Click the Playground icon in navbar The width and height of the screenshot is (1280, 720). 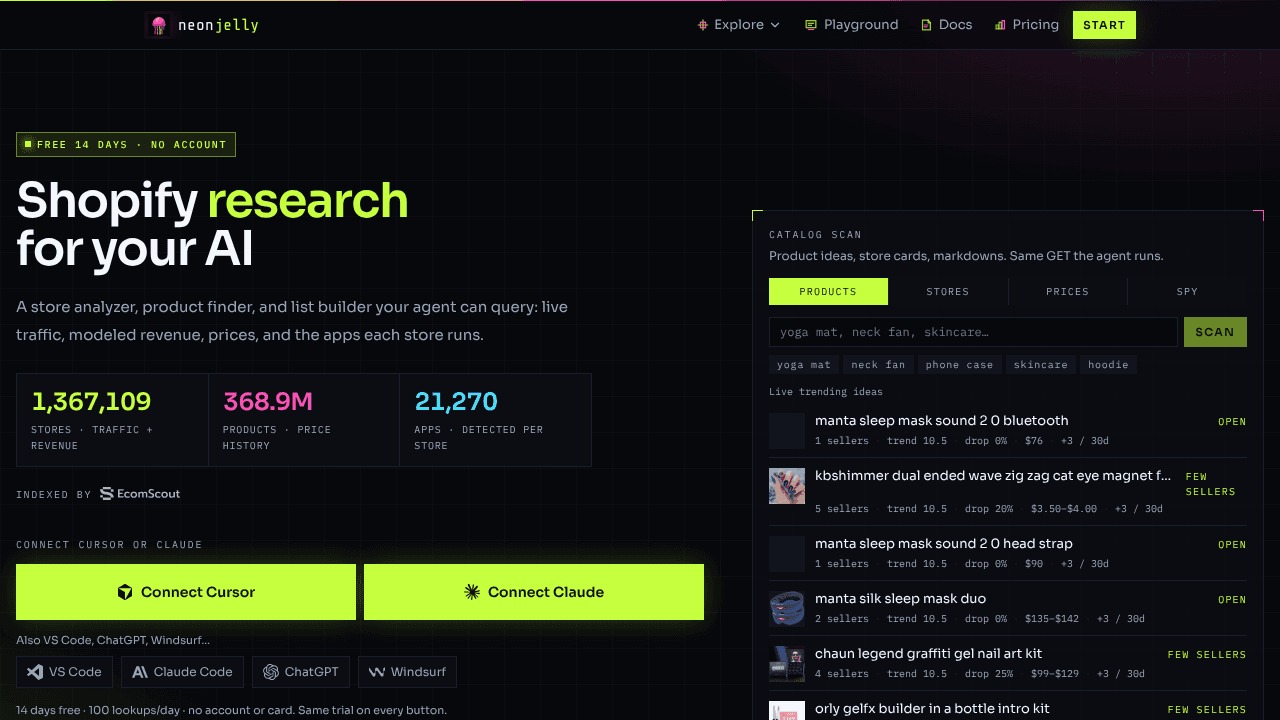click(811, 25)
